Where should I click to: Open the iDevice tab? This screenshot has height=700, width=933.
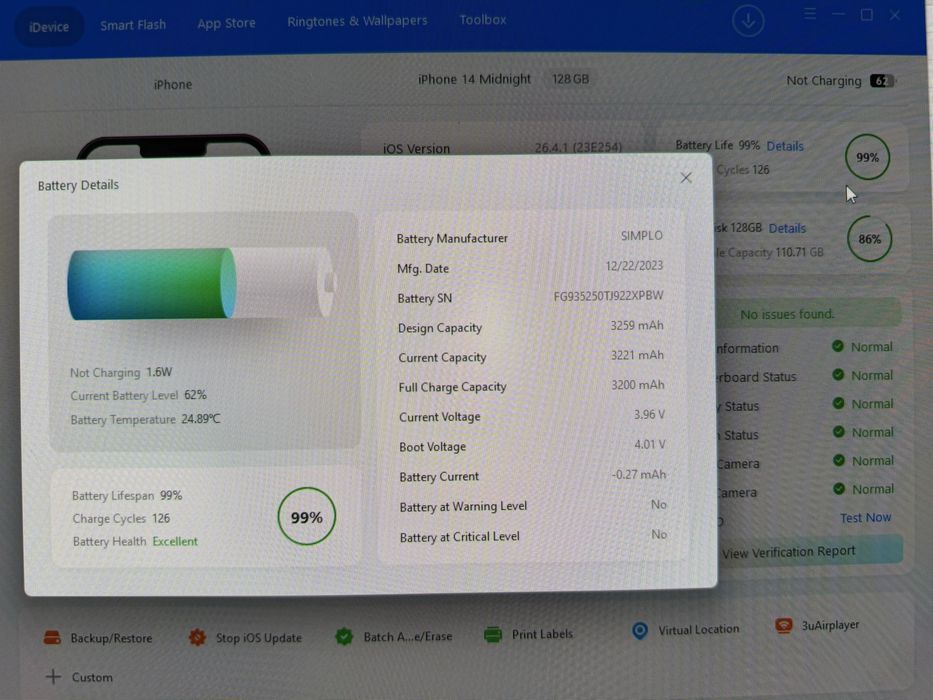[49, 27]
